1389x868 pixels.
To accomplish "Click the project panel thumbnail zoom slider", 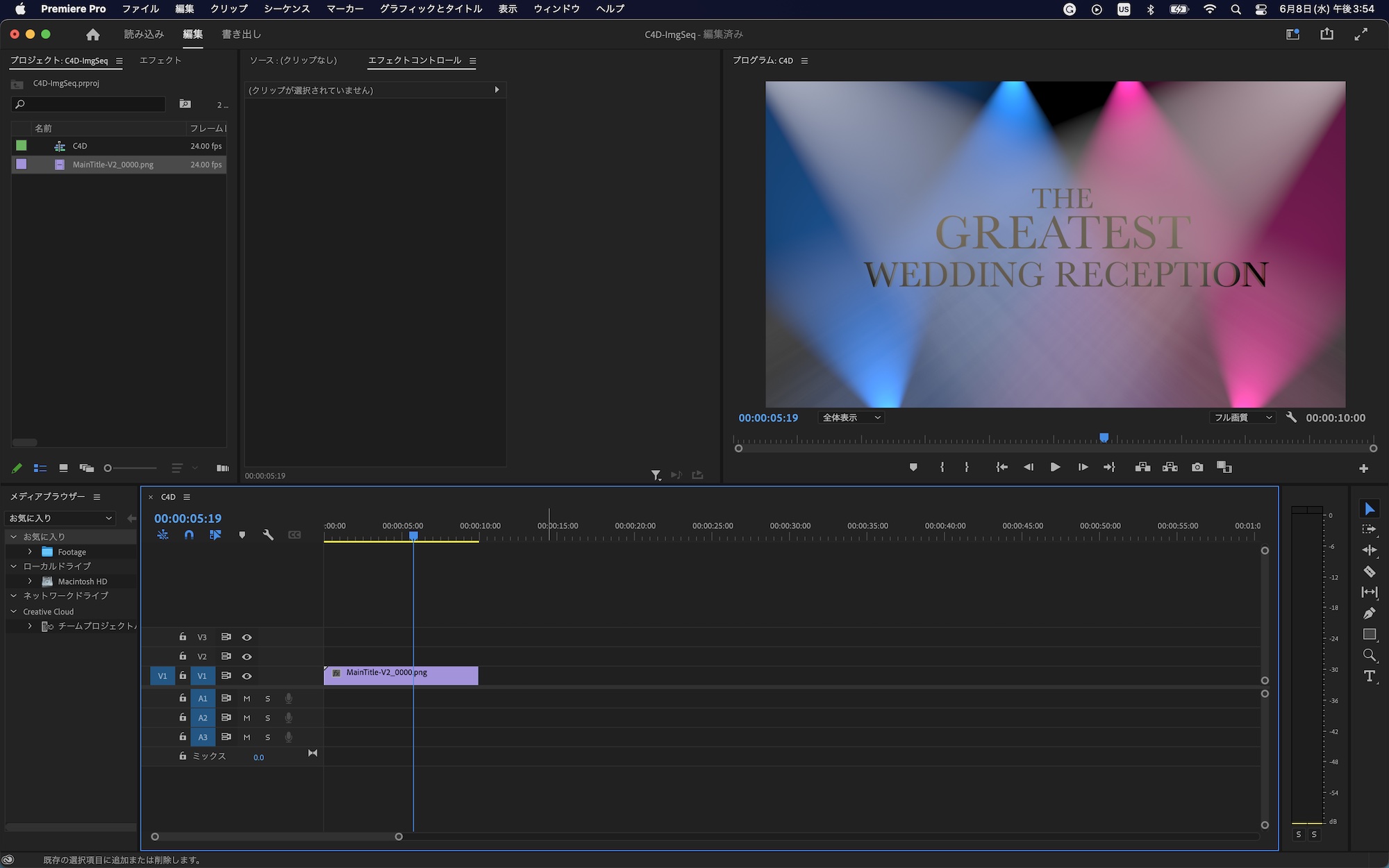I will pyautogui.click(x=129, y=468).
